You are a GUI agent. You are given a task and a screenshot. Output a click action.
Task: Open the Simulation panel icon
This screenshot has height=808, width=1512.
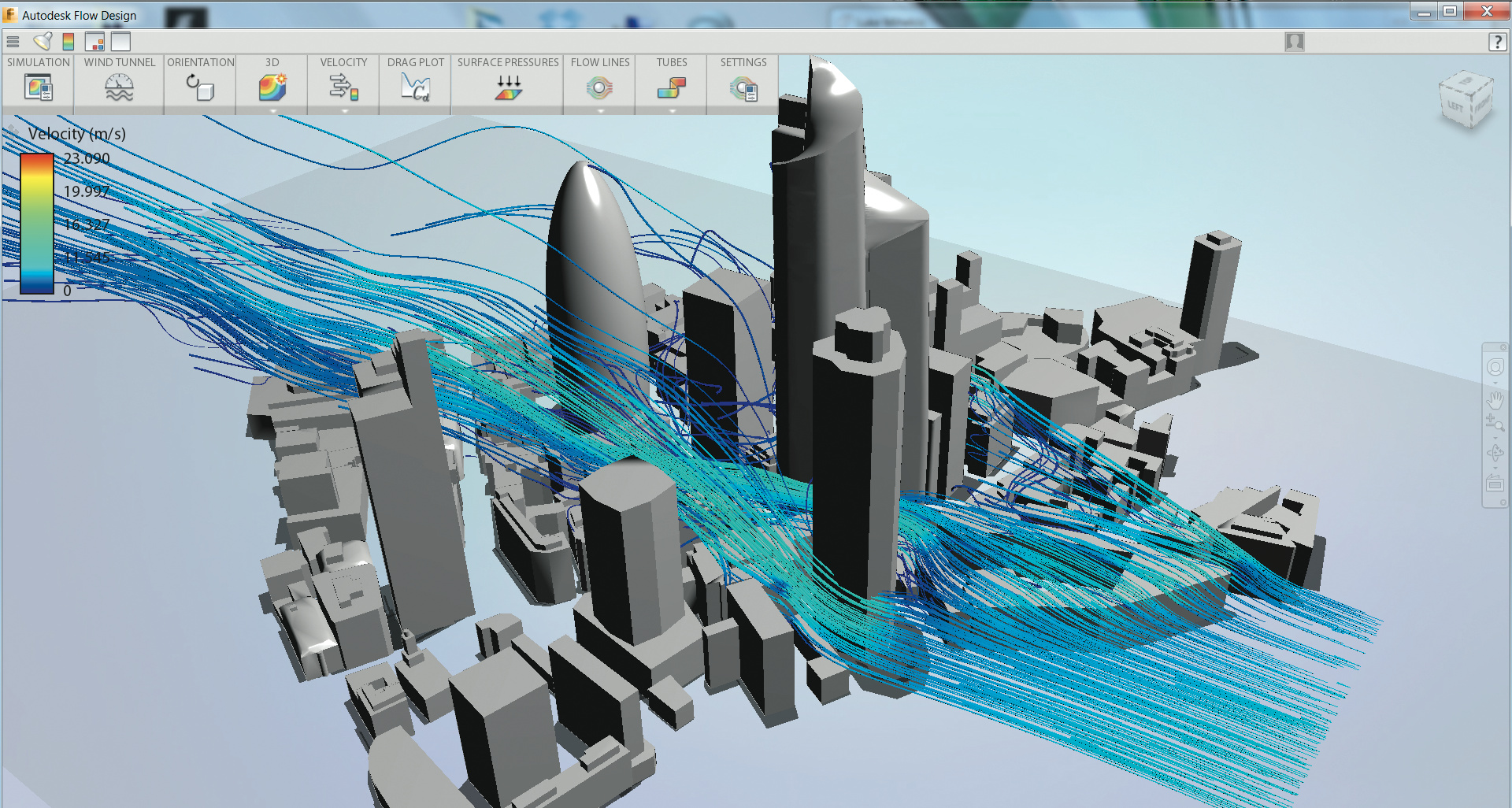[x=38, y=87]
